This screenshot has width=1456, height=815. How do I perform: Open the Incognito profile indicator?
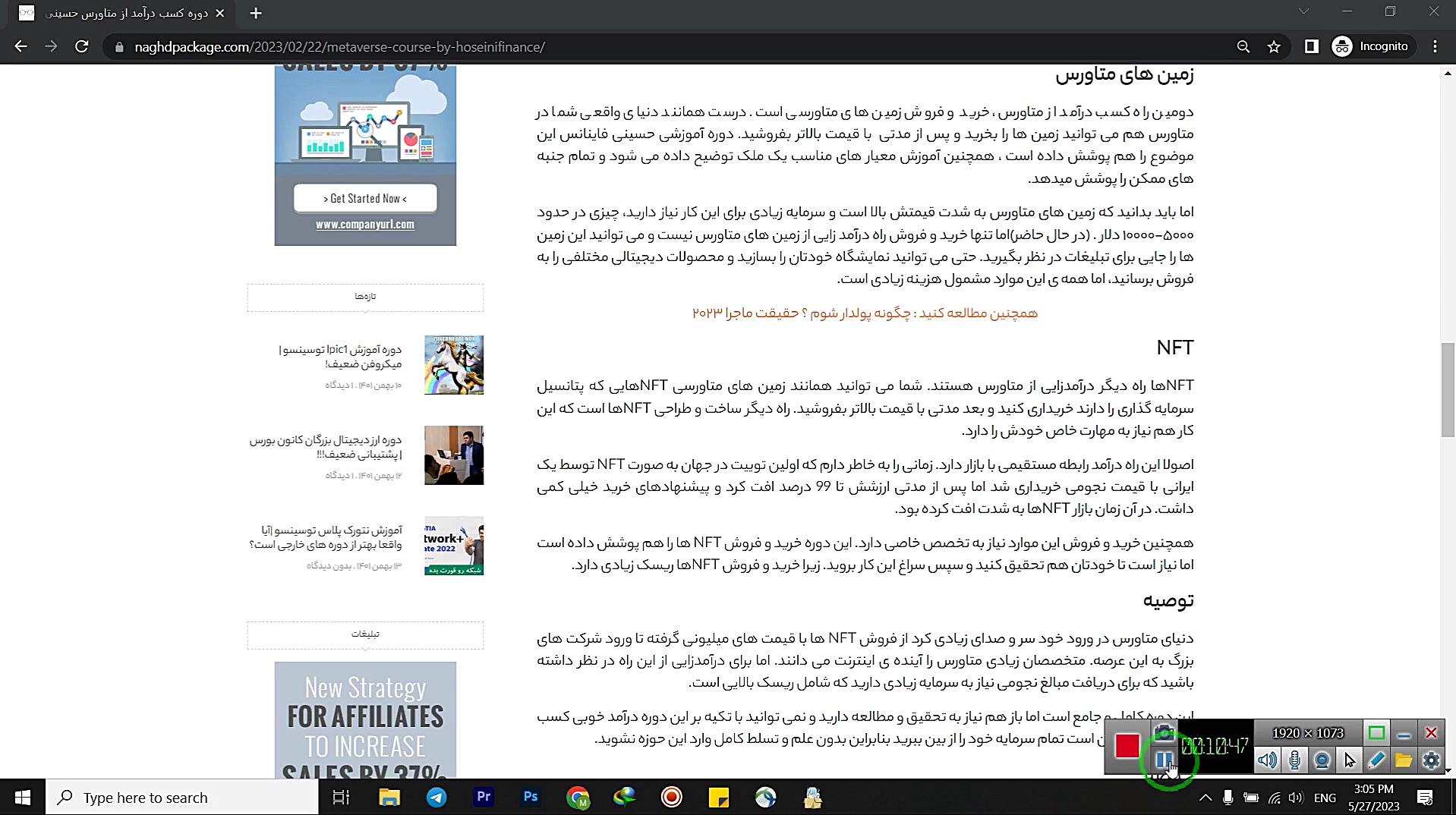pos(1371,46)
